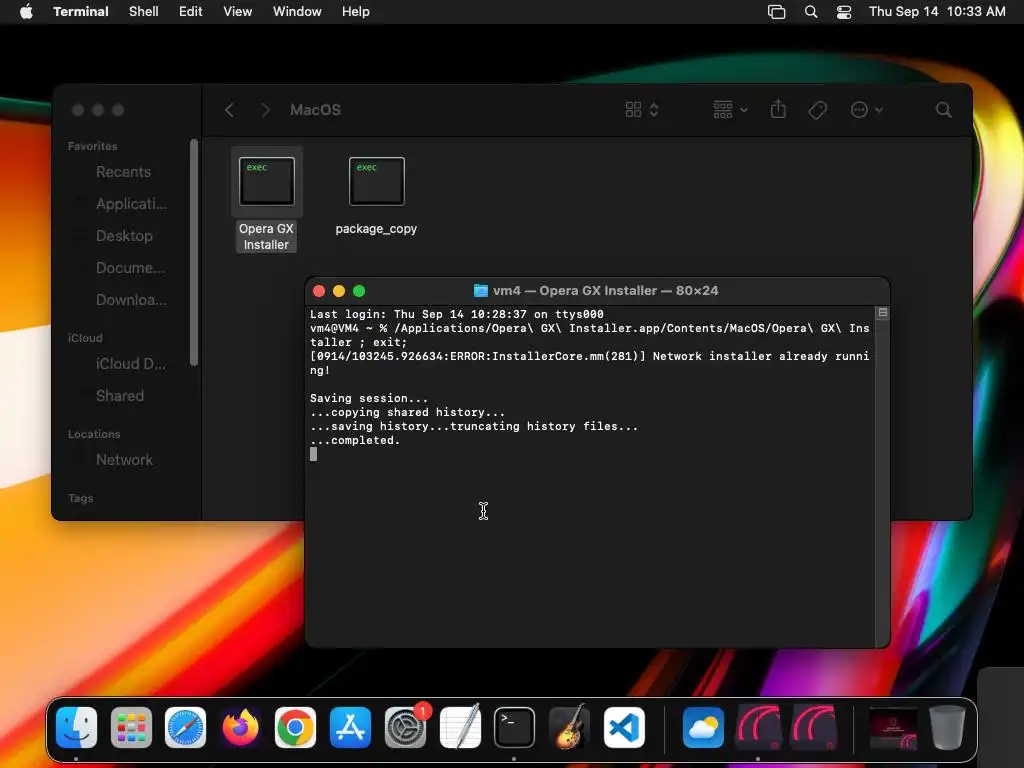The image size is (1024, 768).
Task: Restore the minimized window thumbnail in the Dock
Action: tap(893, 728)
